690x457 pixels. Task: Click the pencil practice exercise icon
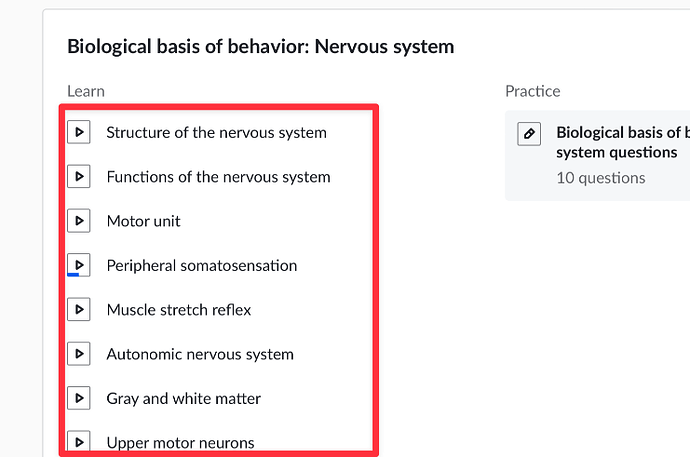[x=530, y=134]
